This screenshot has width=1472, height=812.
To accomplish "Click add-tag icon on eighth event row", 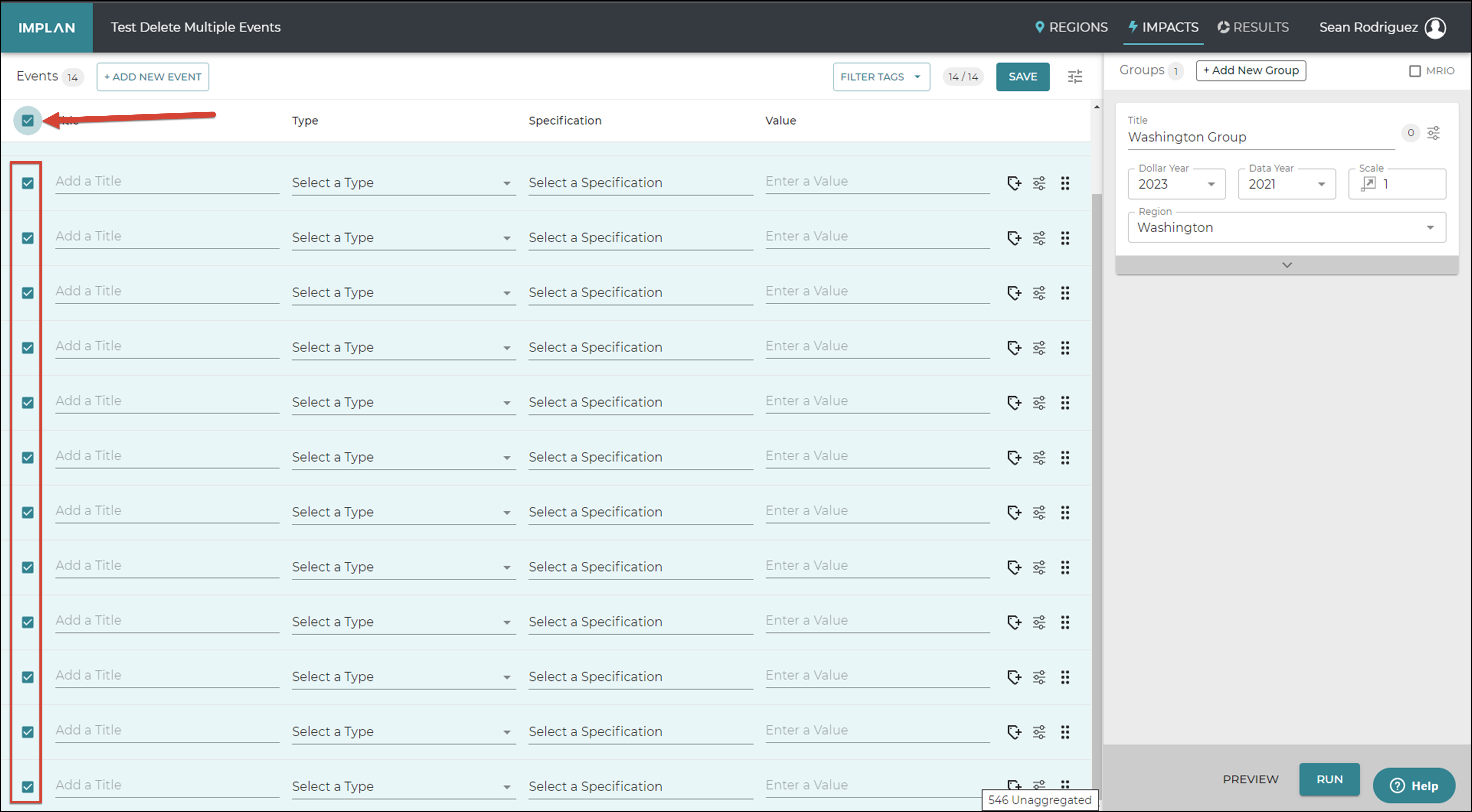I will coord(1014,567).
